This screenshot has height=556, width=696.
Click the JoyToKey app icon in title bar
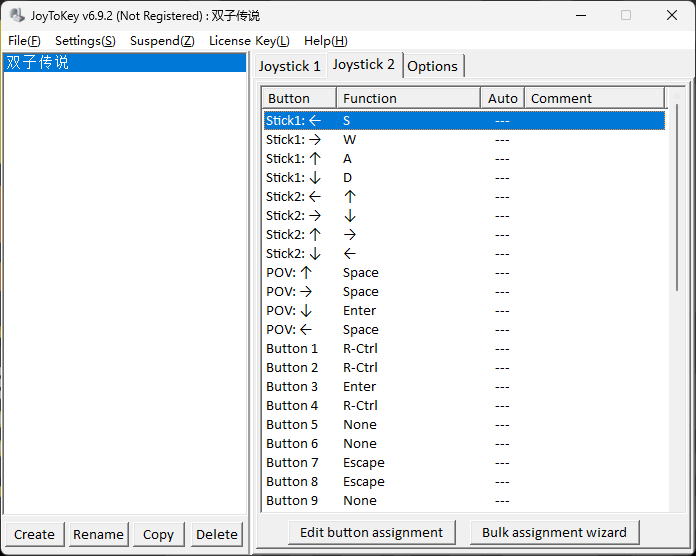(x=17, y=15)
